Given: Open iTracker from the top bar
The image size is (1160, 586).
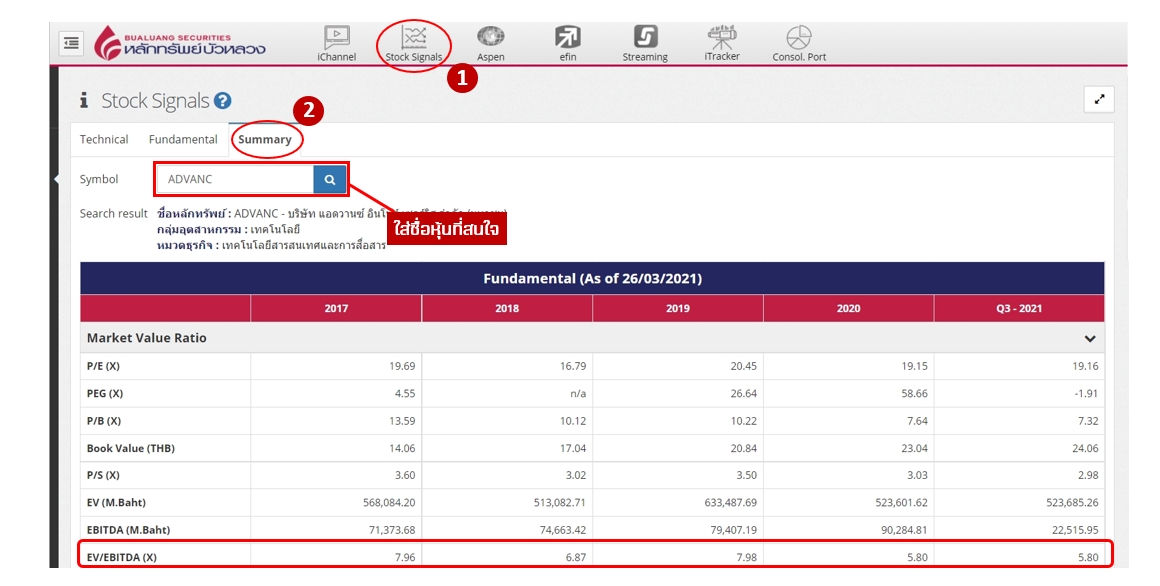Looking at the screenshot, I should point(722,44).
